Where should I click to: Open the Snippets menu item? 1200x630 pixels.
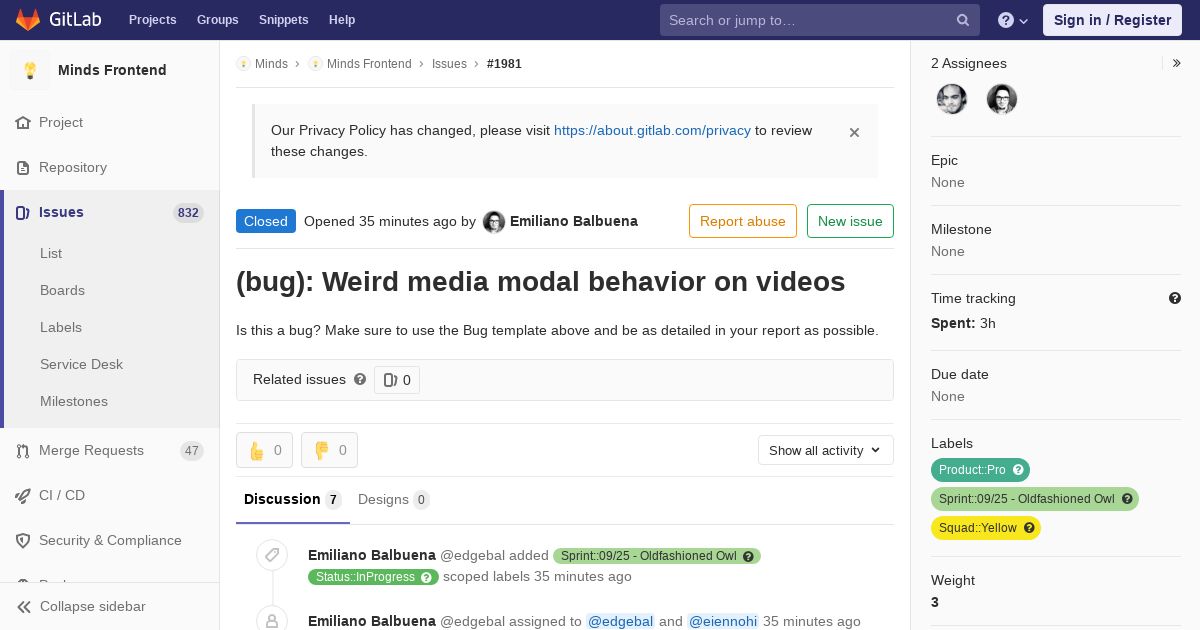[284, 20]
